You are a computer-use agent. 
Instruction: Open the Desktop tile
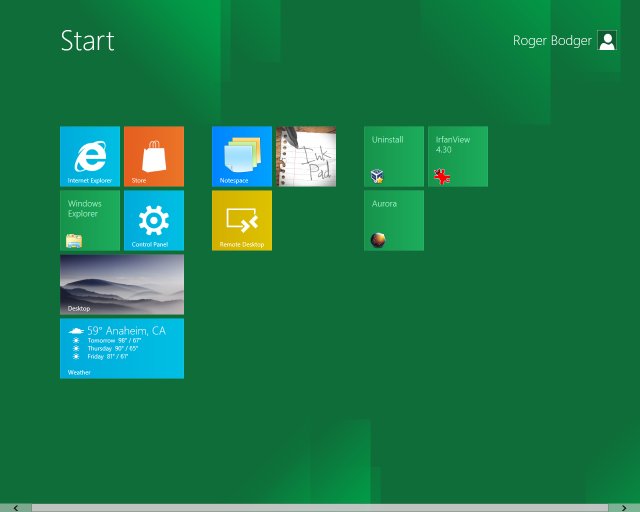coord(122,285)
